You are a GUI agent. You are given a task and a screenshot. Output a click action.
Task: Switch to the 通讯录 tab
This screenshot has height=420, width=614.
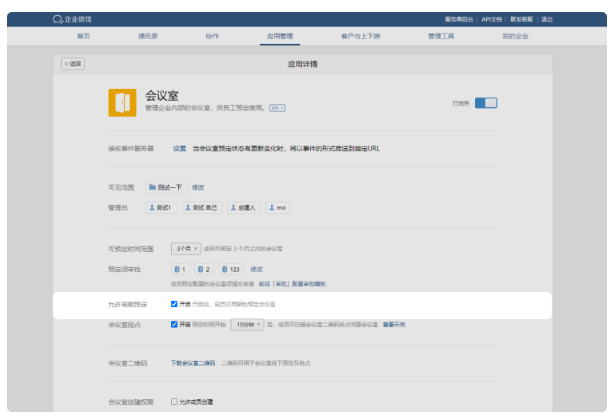point(149,36)
